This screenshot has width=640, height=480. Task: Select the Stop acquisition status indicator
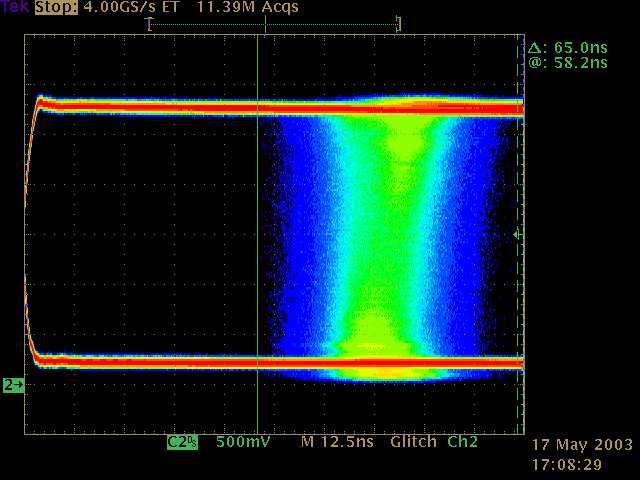click(x=56, y=7)
